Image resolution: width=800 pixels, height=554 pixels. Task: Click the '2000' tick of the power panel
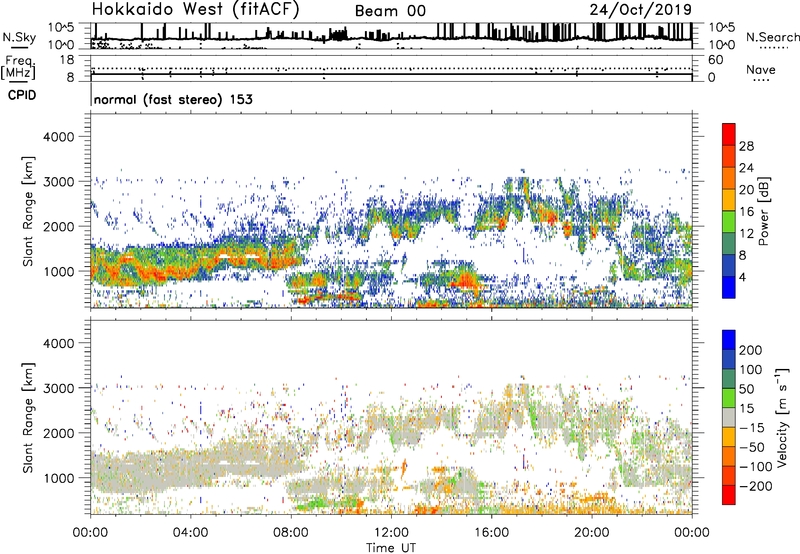tap(58, 226)
